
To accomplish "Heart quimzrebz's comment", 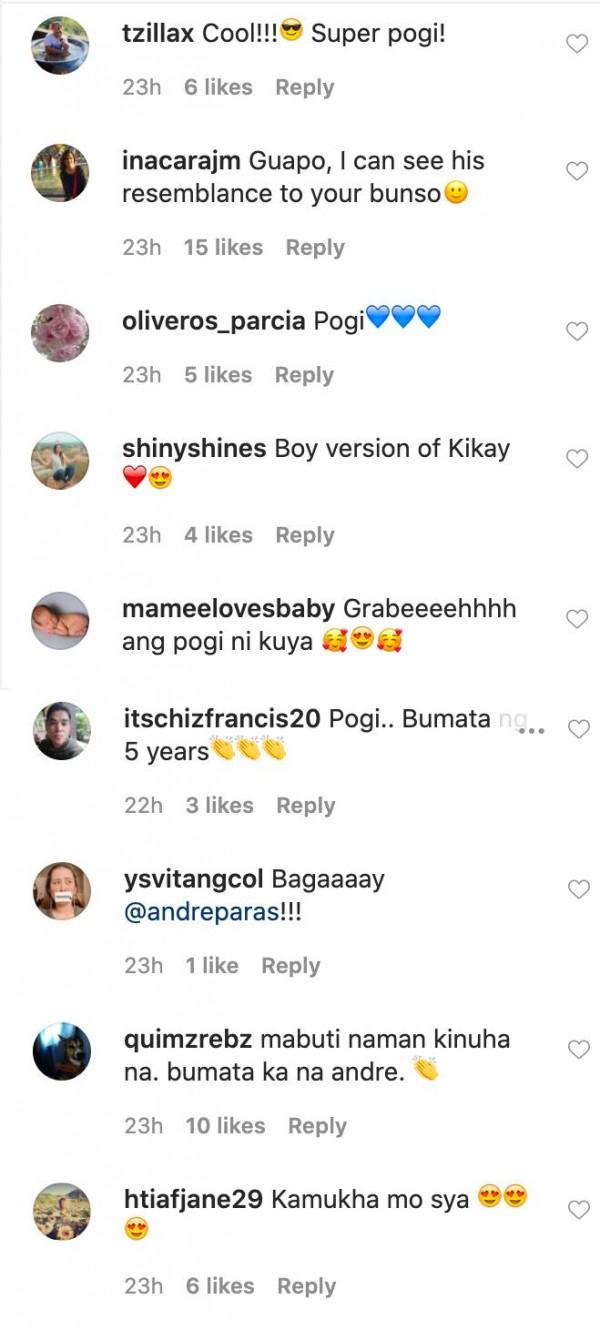I will pyautogui.click(x=578, y=1049).
